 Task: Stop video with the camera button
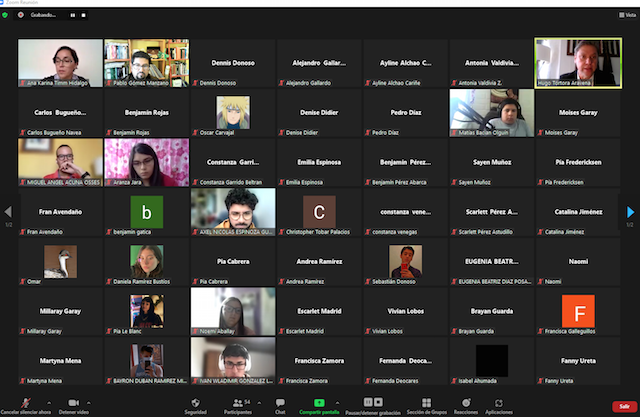tap(72, 402)
